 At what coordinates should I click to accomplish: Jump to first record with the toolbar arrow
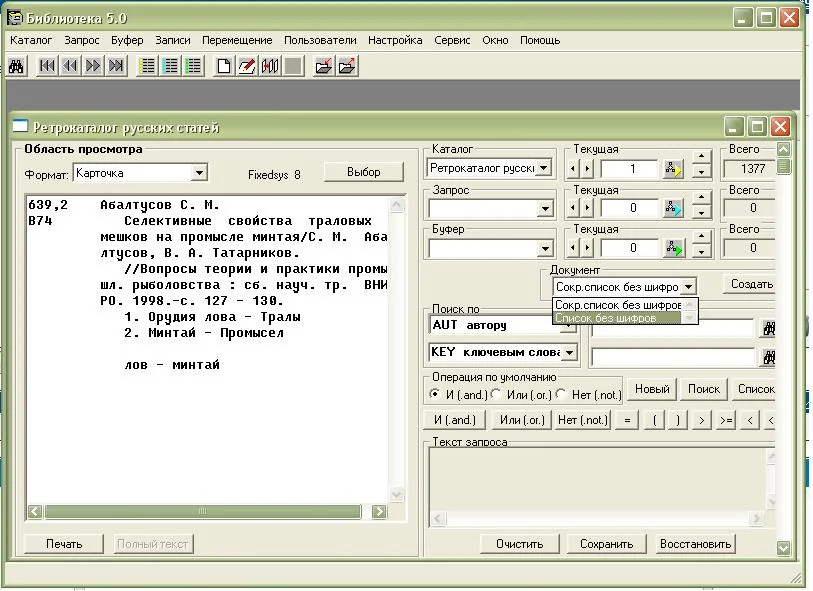pyautogui.click(x=46, y=67)
